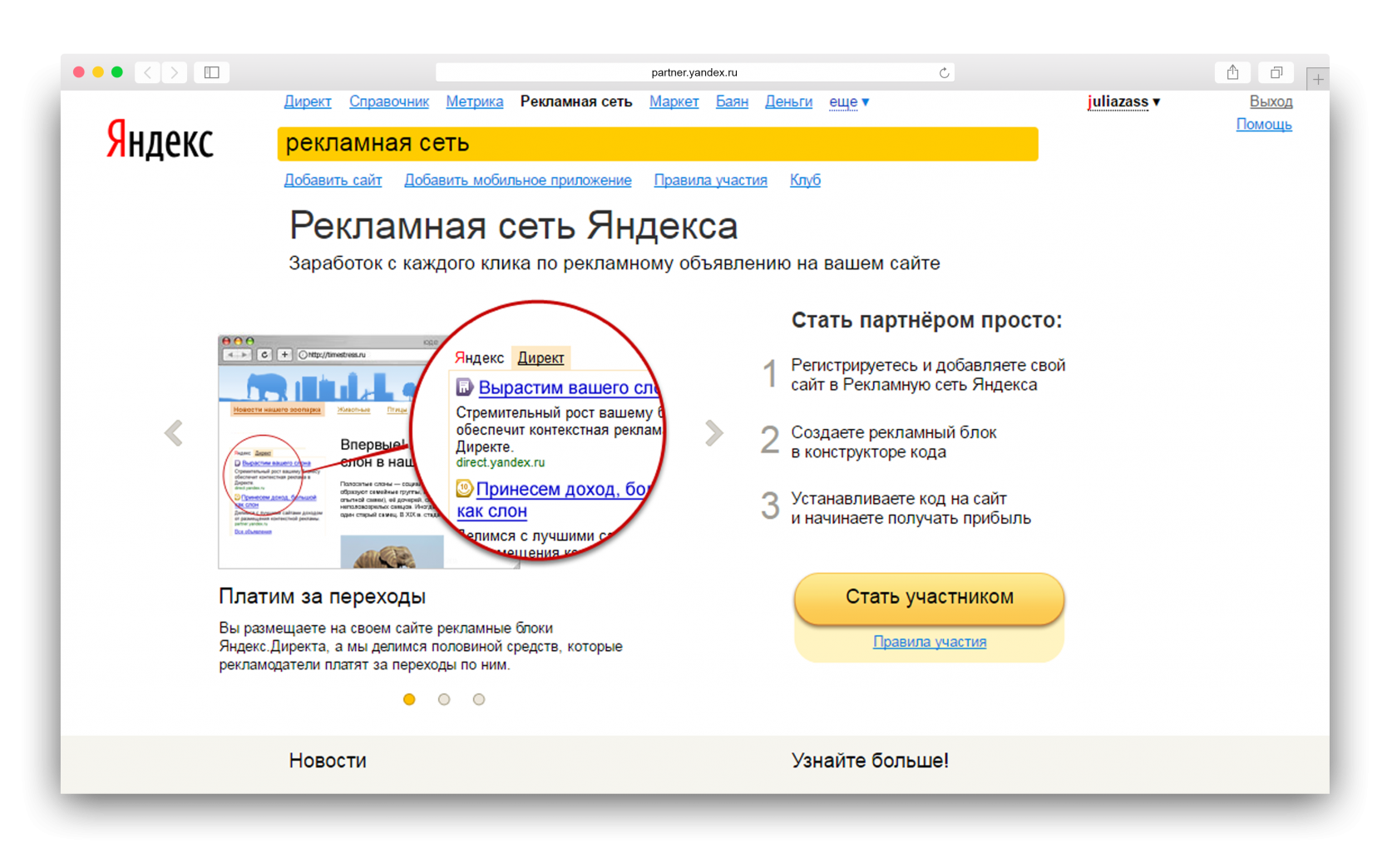Viewport: 1397px width, 868px height.
Task: Go back with Safari's back arrow
Action: click(148, 72)
